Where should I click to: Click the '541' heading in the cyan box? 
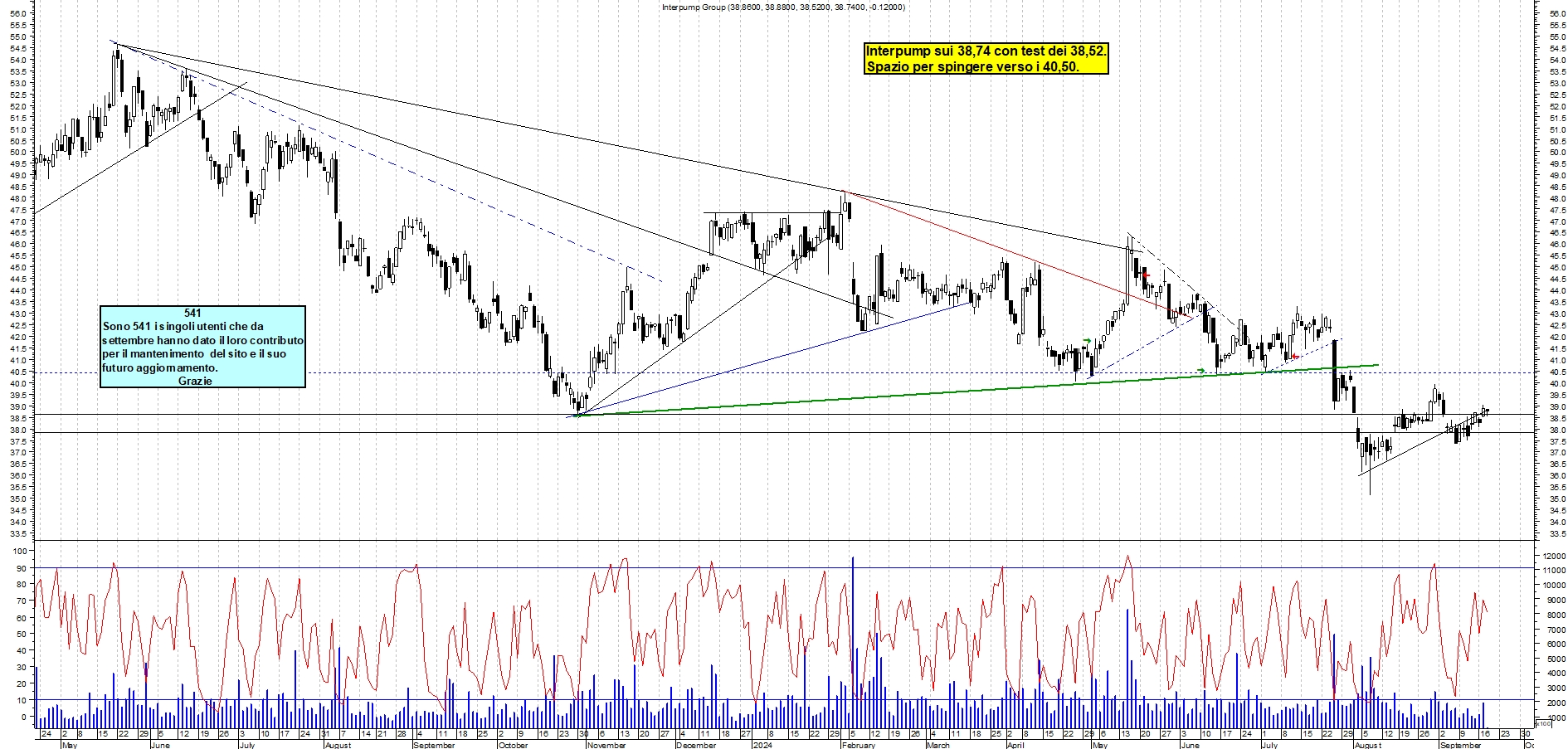[x=192, y=313]
